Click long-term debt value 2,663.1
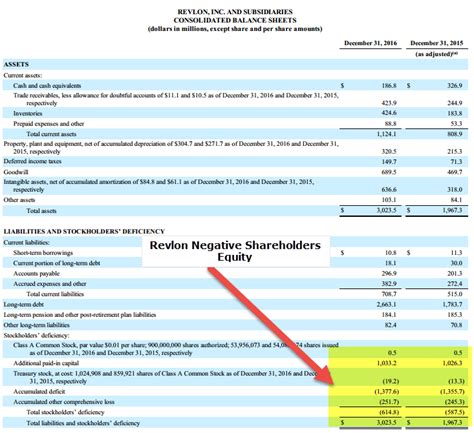 (x=387, y=304)
